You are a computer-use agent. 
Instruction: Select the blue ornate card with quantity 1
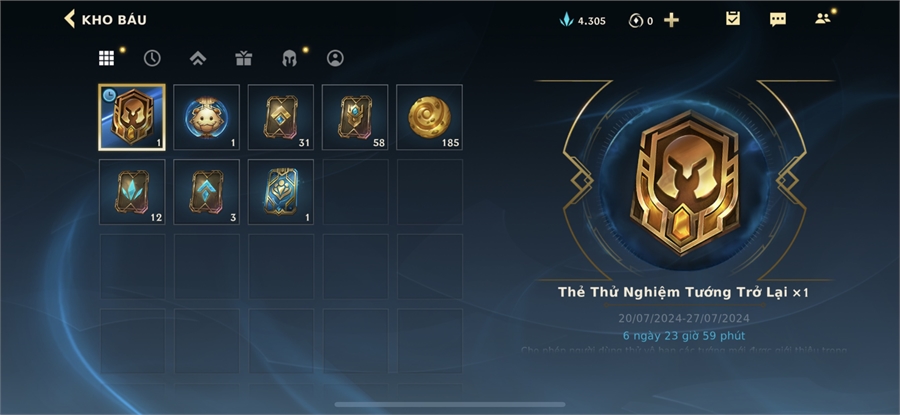(281, 192)
